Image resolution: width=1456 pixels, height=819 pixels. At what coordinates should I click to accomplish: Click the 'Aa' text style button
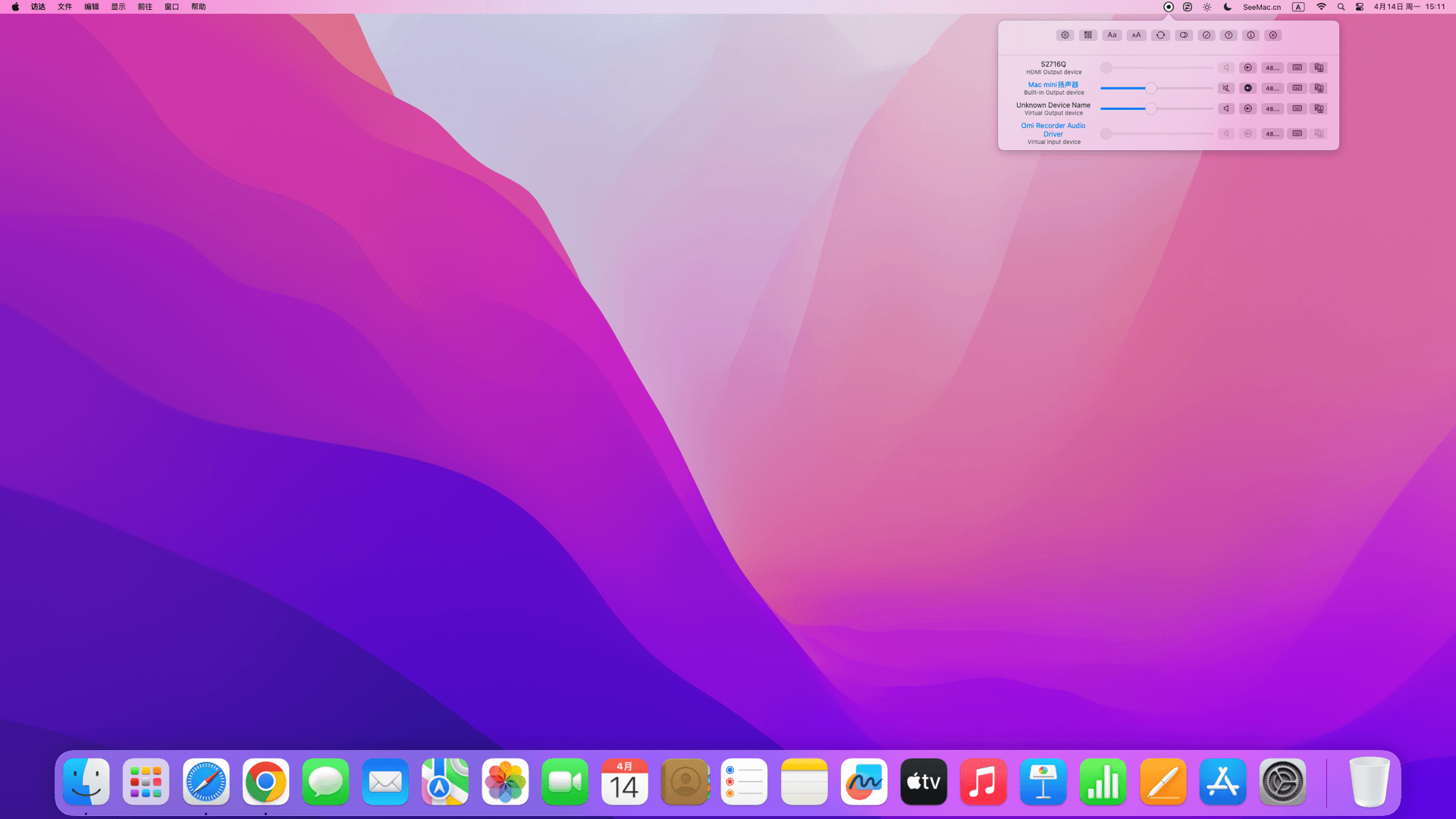[1112, 35]
